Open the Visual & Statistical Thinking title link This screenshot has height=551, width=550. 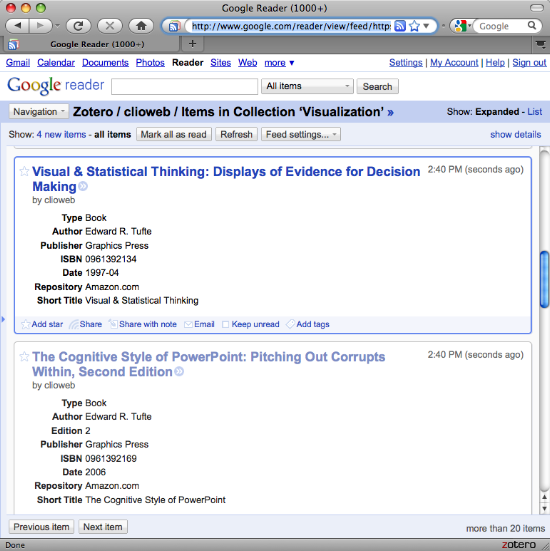(x=226, y=179)
